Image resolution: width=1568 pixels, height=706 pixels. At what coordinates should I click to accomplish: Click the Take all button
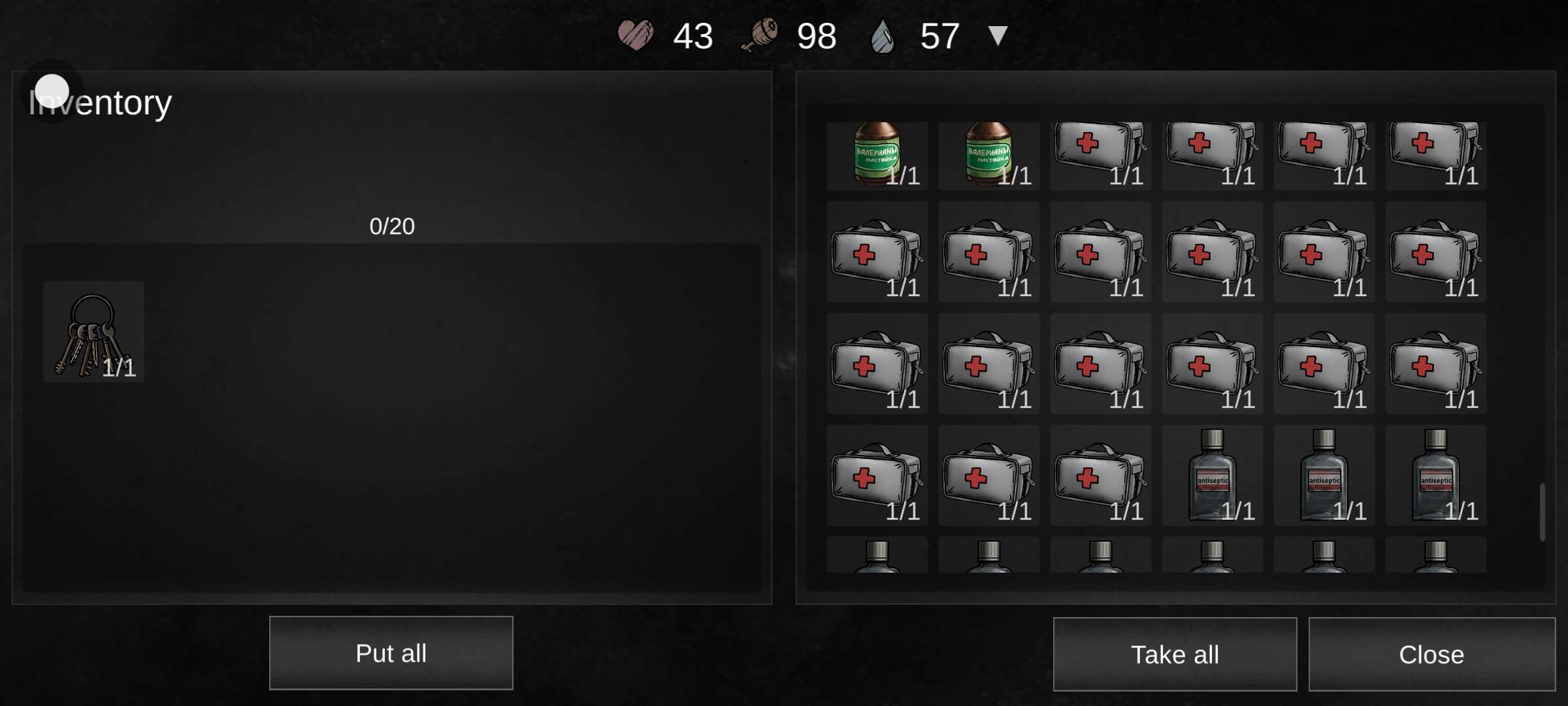(x=1175, y=654)
